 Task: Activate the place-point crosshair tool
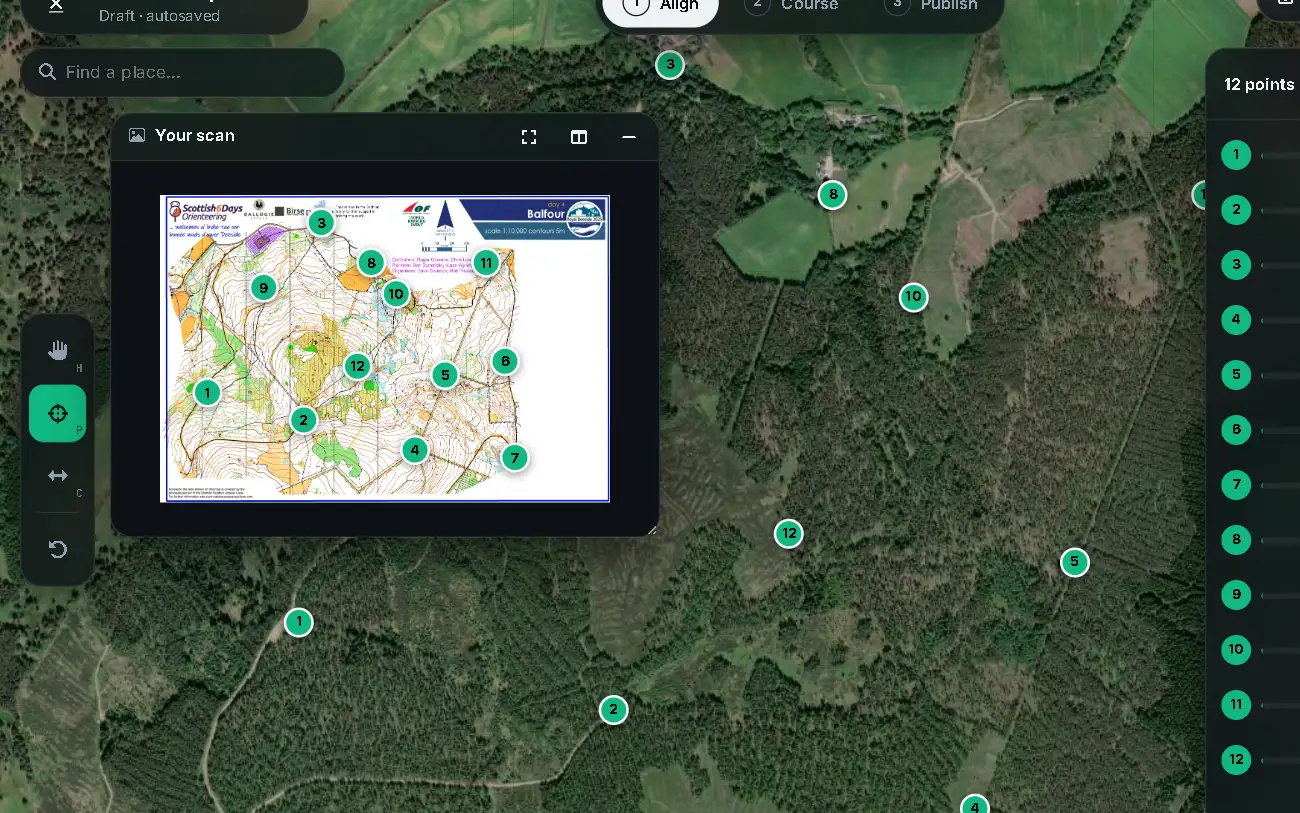coord(58,413)
